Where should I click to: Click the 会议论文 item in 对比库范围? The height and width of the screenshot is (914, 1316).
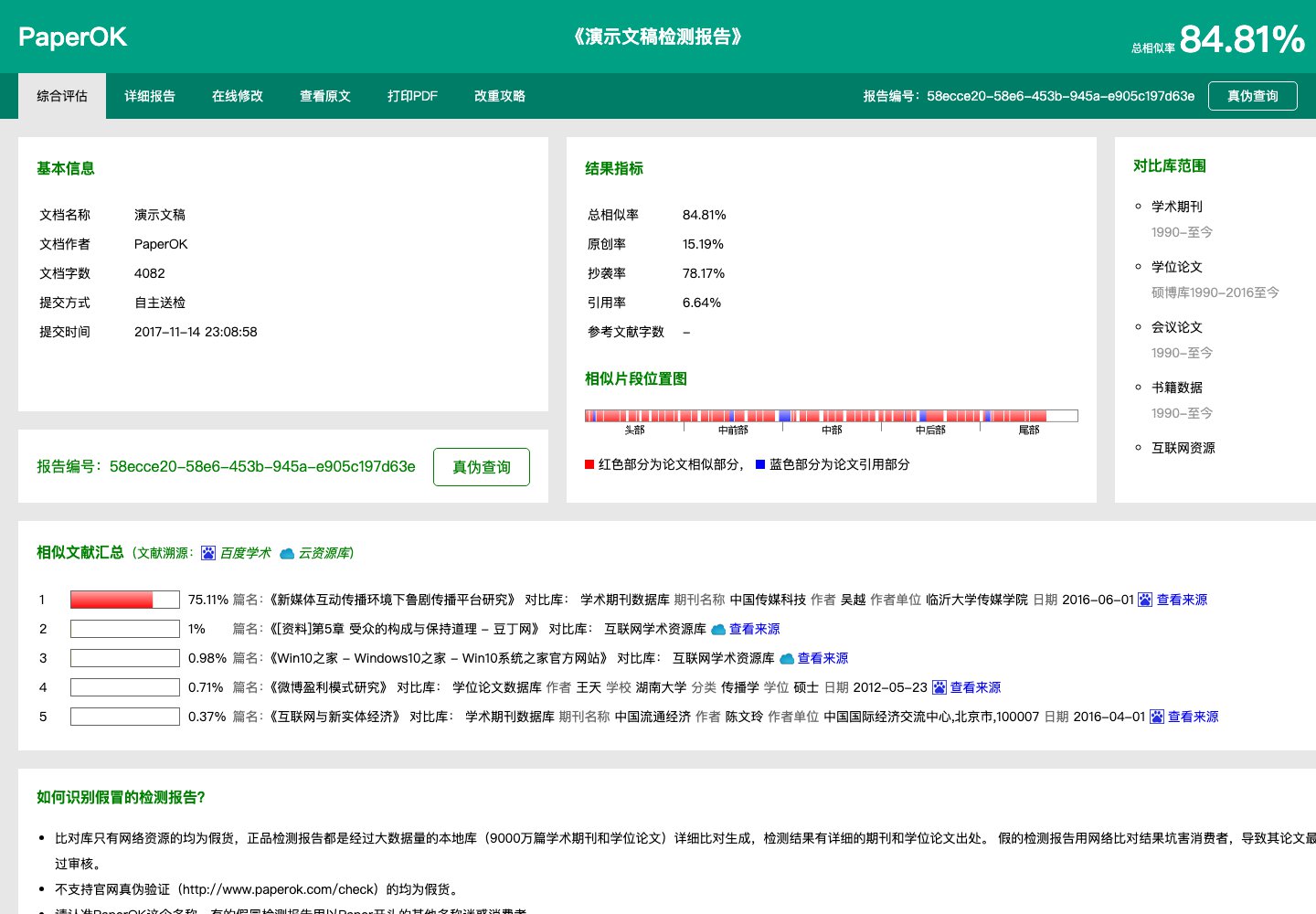[1177, 327]
